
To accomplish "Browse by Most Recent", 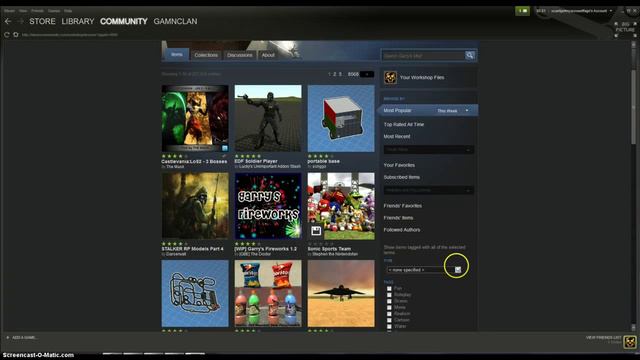I will [397, 136].
